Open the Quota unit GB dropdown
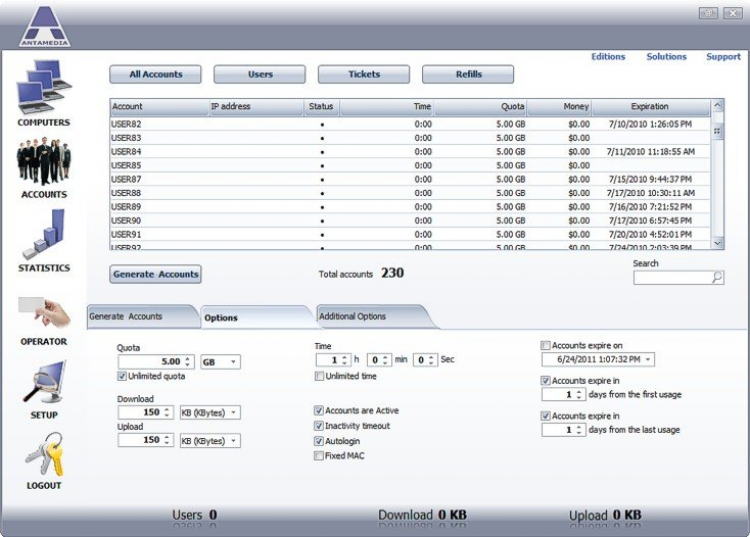The width and height of the screenshot is (750, 537). (221, 362)
